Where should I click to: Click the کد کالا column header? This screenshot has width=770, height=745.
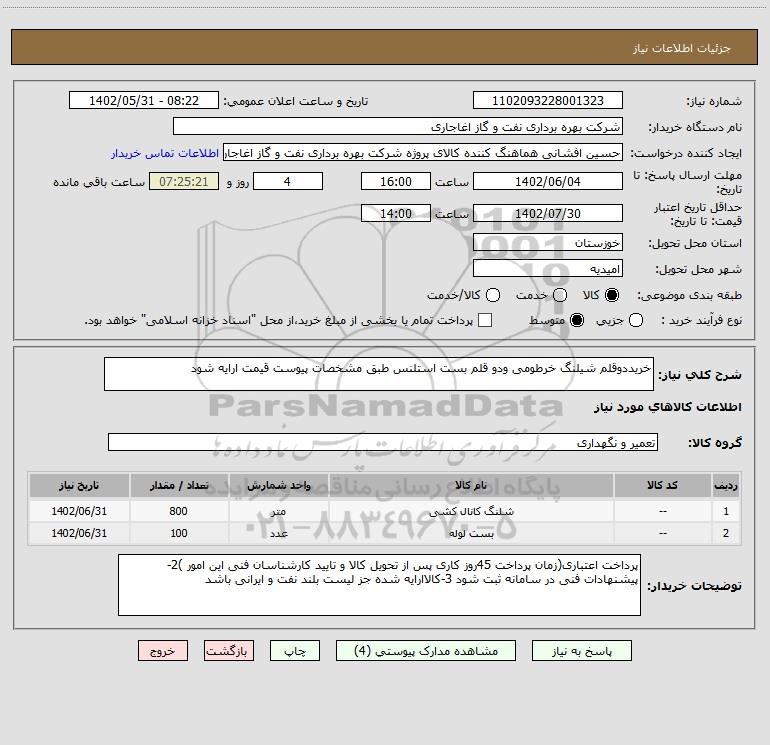[x=662, y=486]
